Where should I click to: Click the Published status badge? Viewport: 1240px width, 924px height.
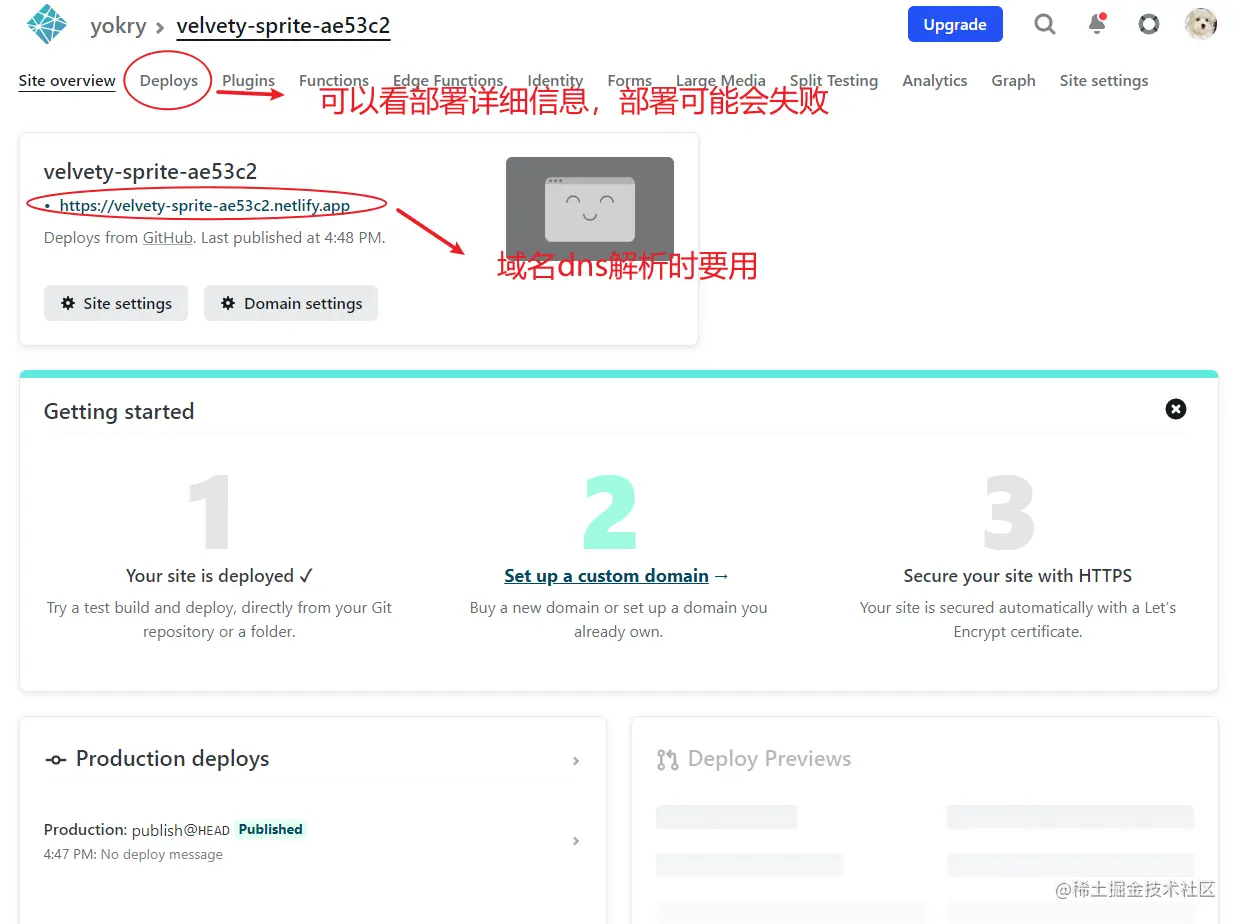point(270,829)
